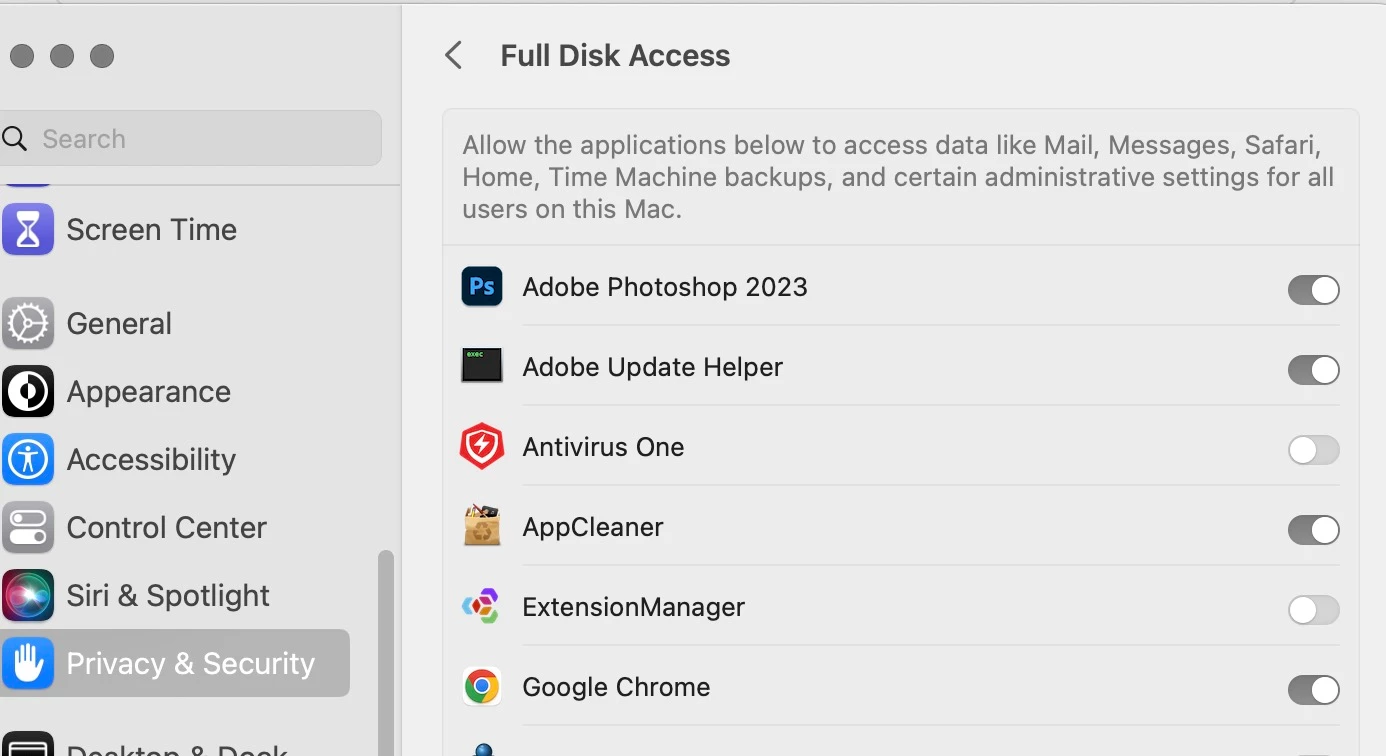
Task: Click the Google Chrome app icon
Action: 481,687
